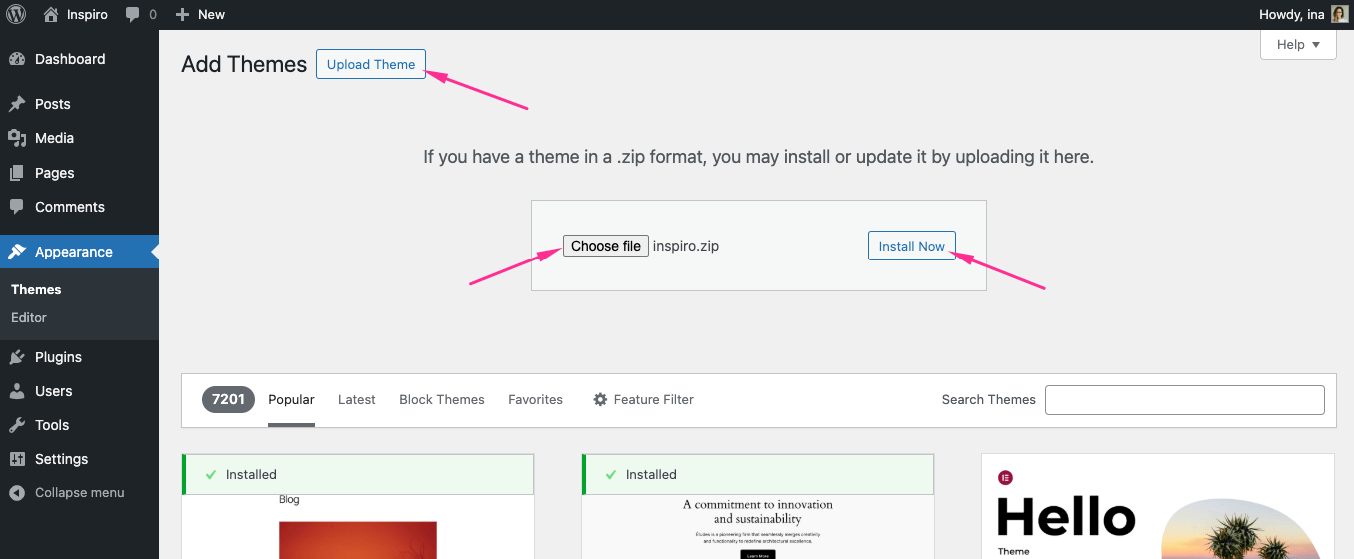
Task: Open the comments bubble in admin bar
Action: coord(133,15)
